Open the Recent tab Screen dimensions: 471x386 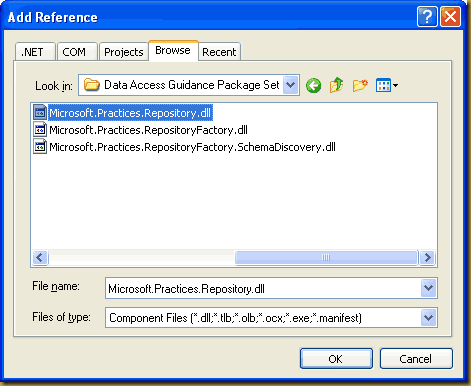[x=219, y=52]
